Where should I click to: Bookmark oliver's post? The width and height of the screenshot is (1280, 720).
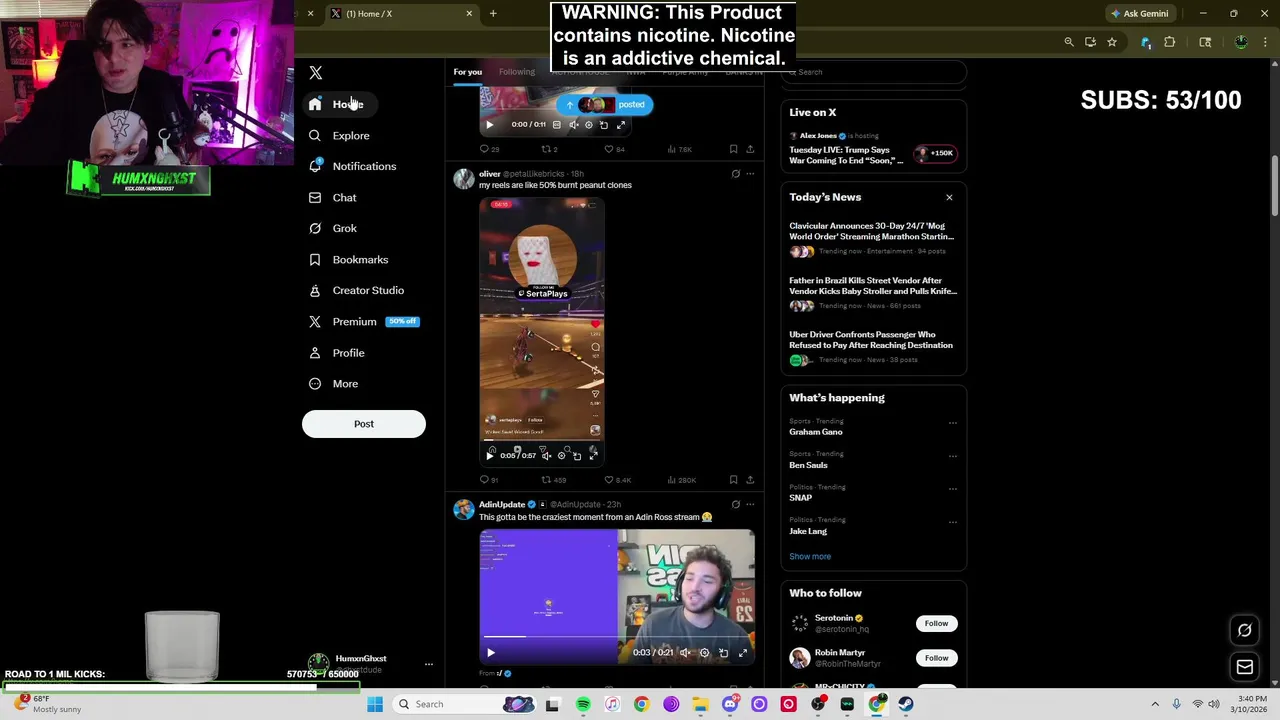click(733, 480)
